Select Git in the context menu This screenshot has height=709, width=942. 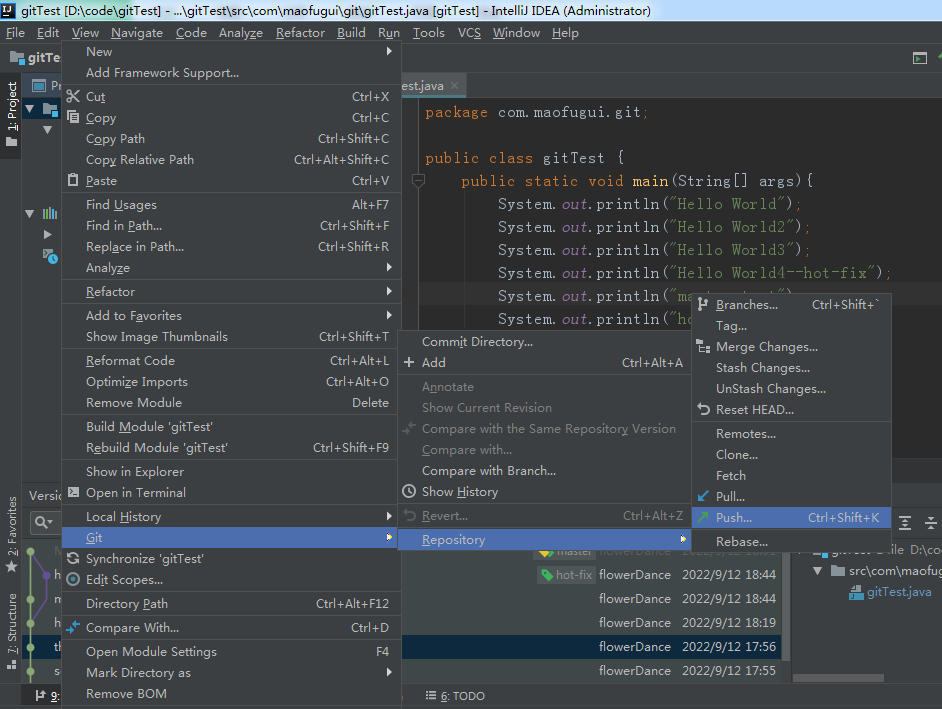[x=231, y=538]
